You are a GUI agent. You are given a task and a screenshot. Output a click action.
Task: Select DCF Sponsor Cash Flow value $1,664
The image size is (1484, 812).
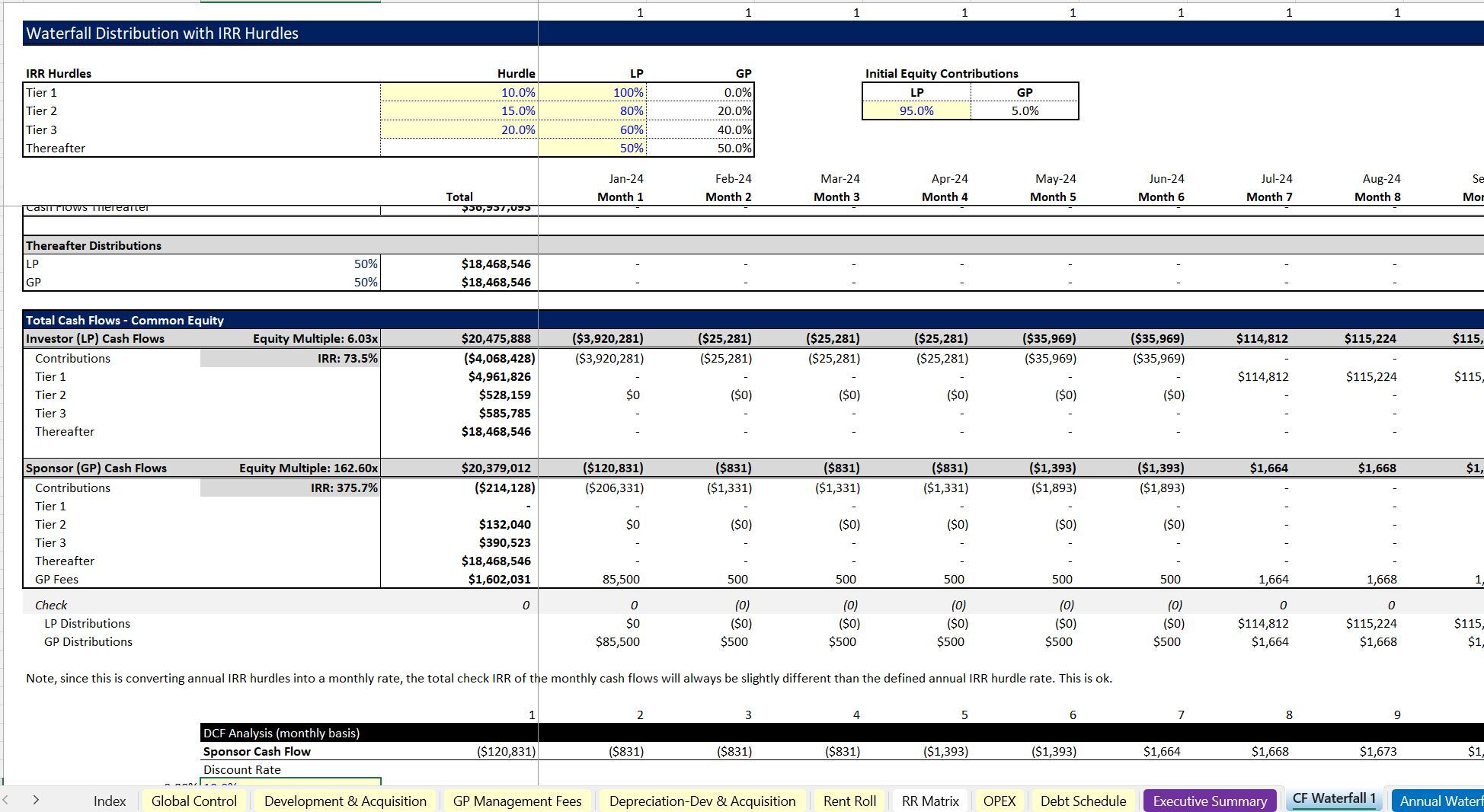pos(1162,751)
